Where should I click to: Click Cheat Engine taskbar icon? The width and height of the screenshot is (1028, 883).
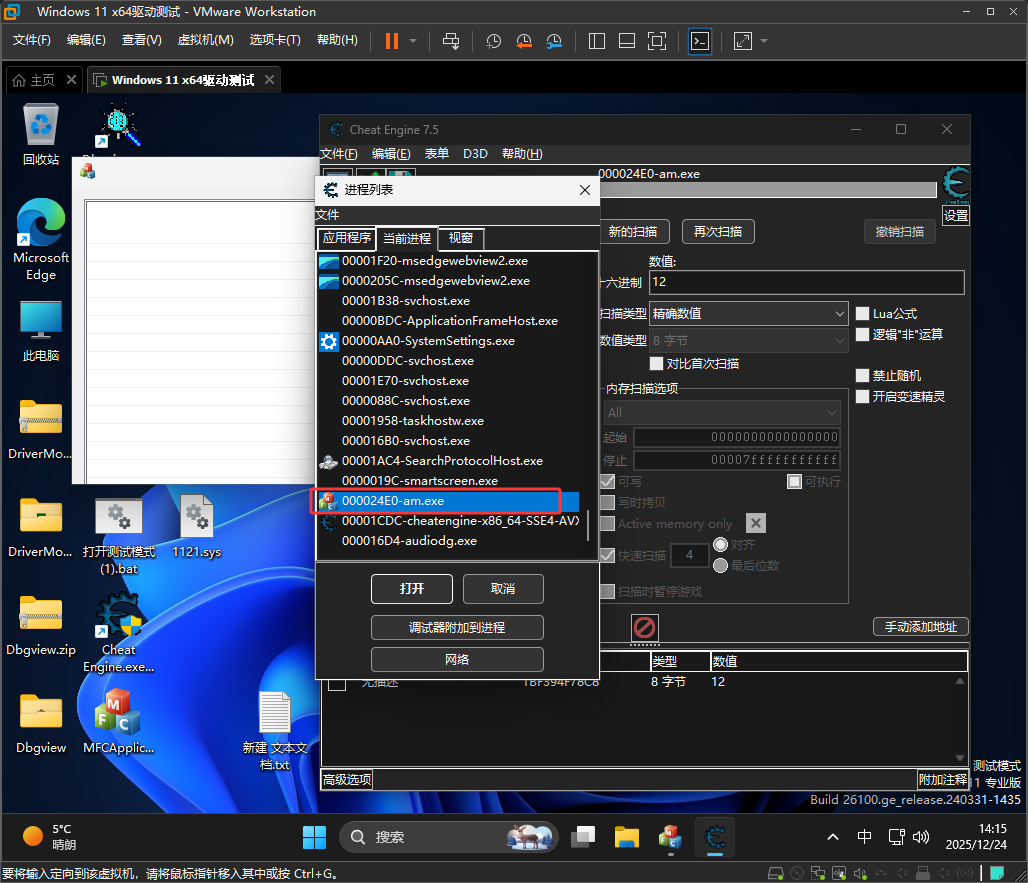pyautogui.click(x=715, y=837)
